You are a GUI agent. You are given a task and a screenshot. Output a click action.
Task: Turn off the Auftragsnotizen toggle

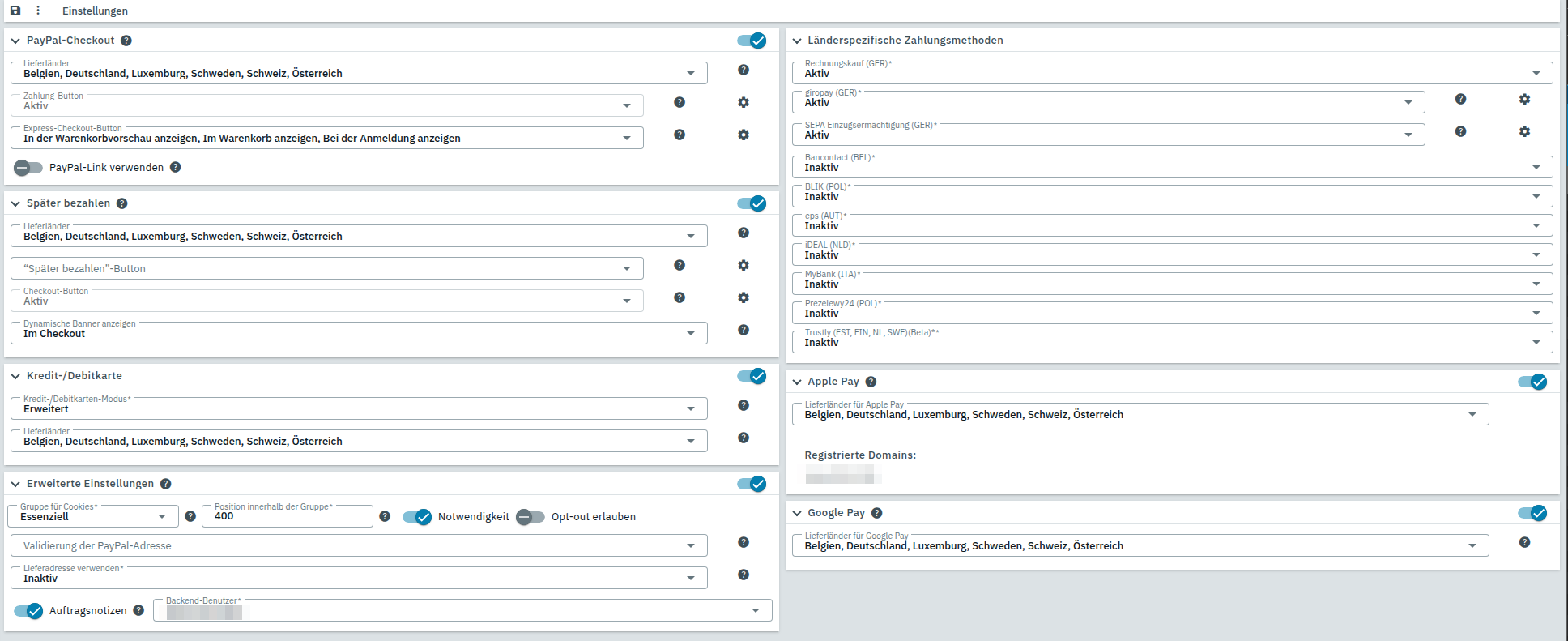28,611
